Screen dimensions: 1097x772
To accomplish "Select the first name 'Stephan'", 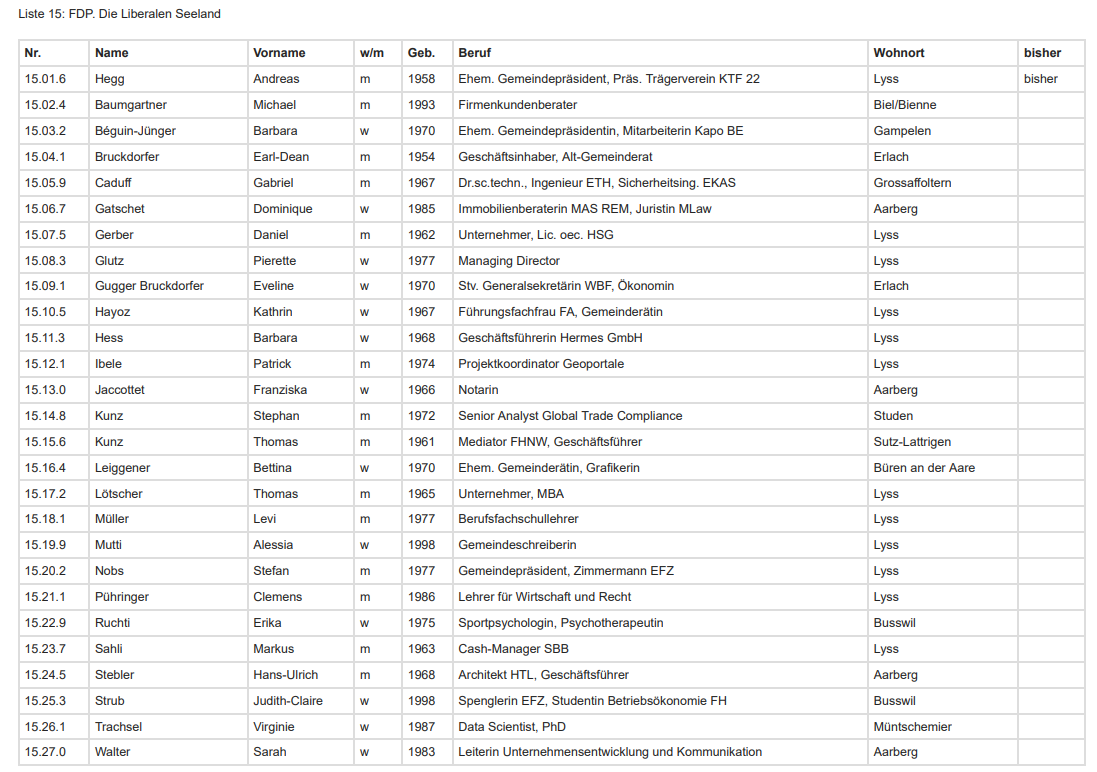I will point(276,416).
